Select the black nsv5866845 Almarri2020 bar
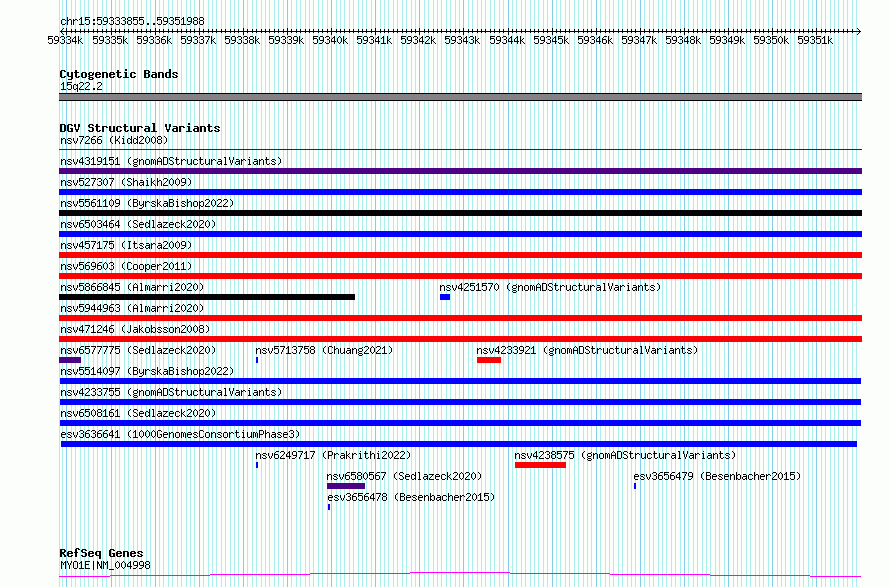The image size is (890, 587). [207, 297]
